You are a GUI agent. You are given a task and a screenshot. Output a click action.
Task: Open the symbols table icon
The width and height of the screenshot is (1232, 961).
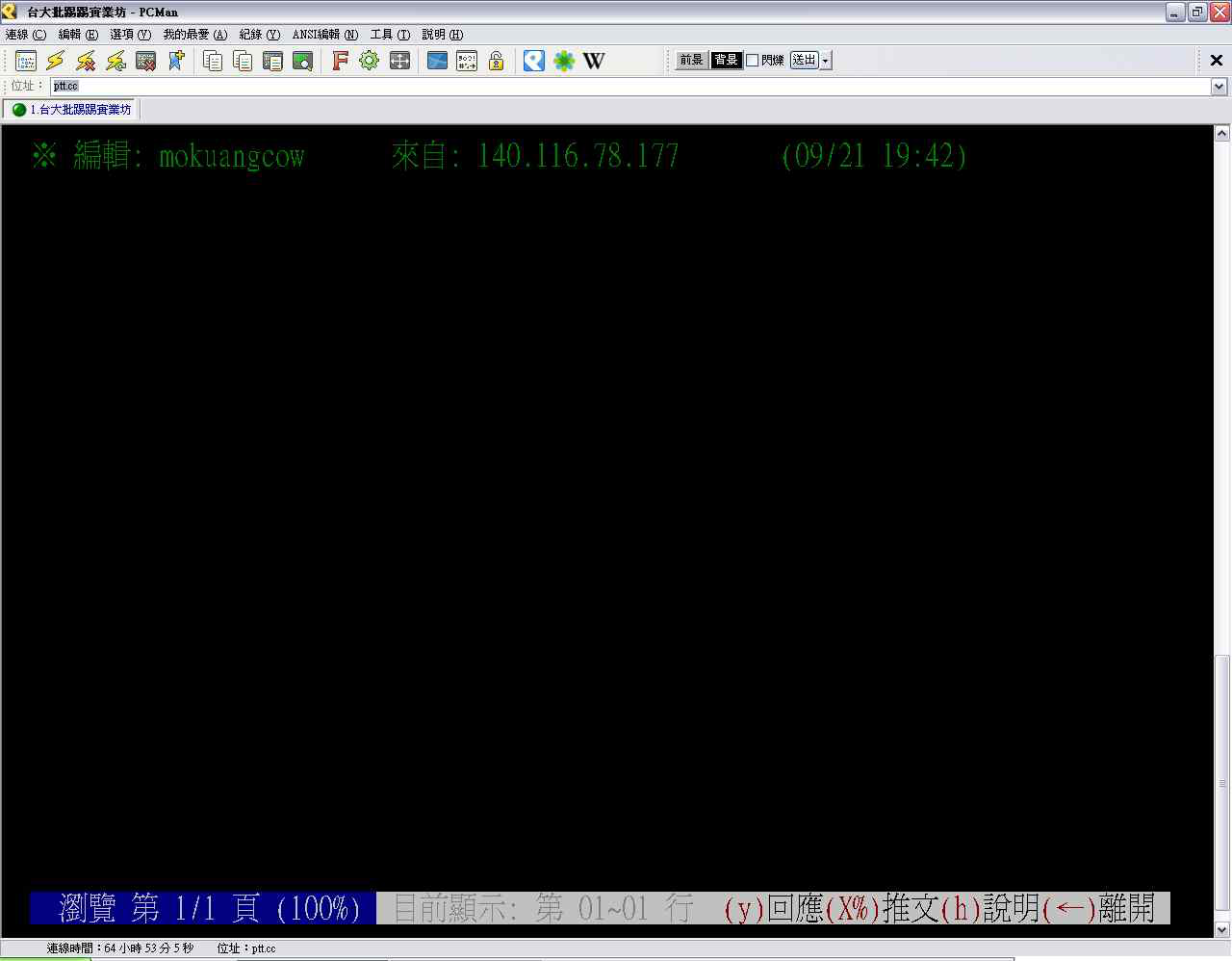pyautogui.click(x=467, y=61)
